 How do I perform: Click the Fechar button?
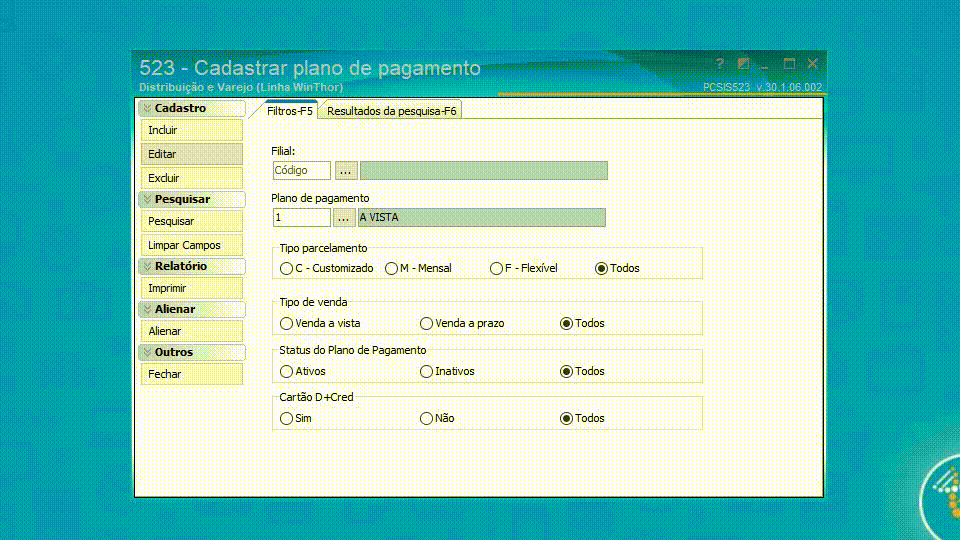click(192, 374)
